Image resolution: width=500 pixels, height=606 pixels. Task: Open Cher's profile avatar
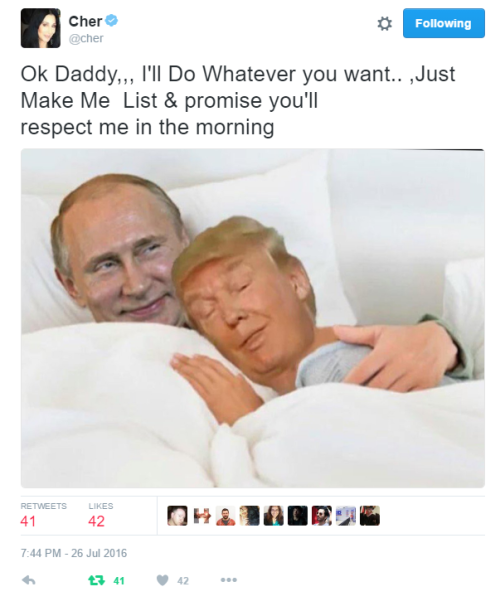pos(41,28)
